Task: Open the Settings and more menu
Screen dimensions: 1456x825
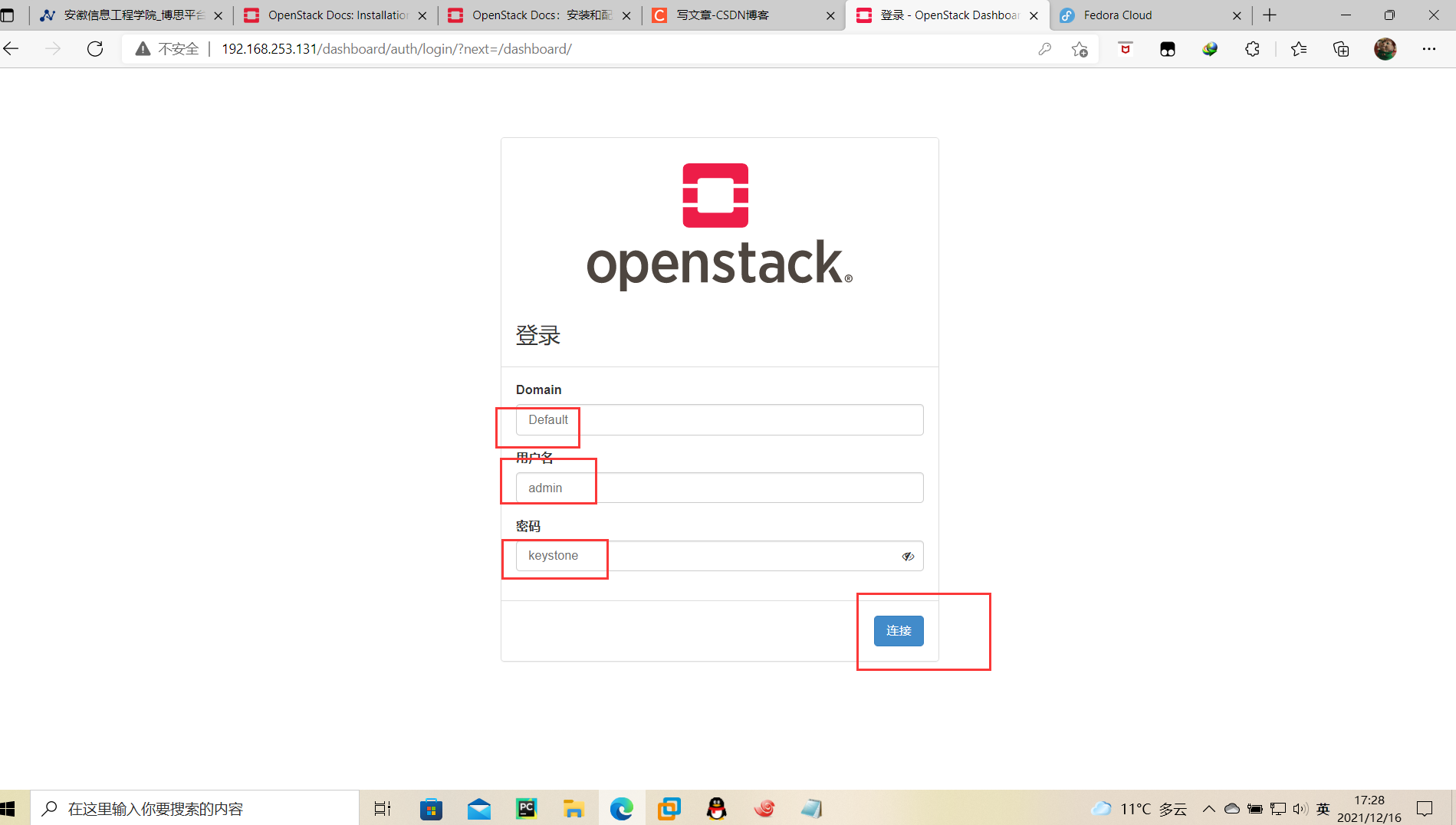Action: tap(1429, 49)
